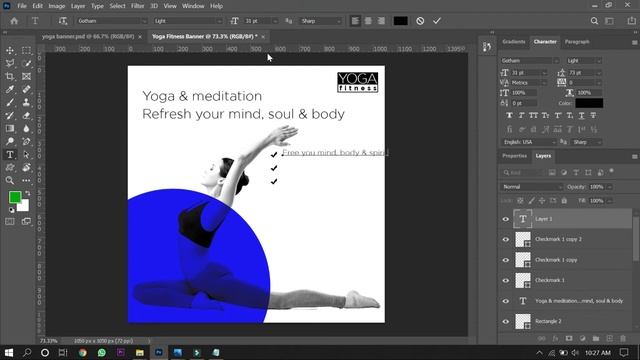The image size is (640, 360).
Task: Toggle visibility of Checkmark 1 layer
Action: tap(506, 280)
